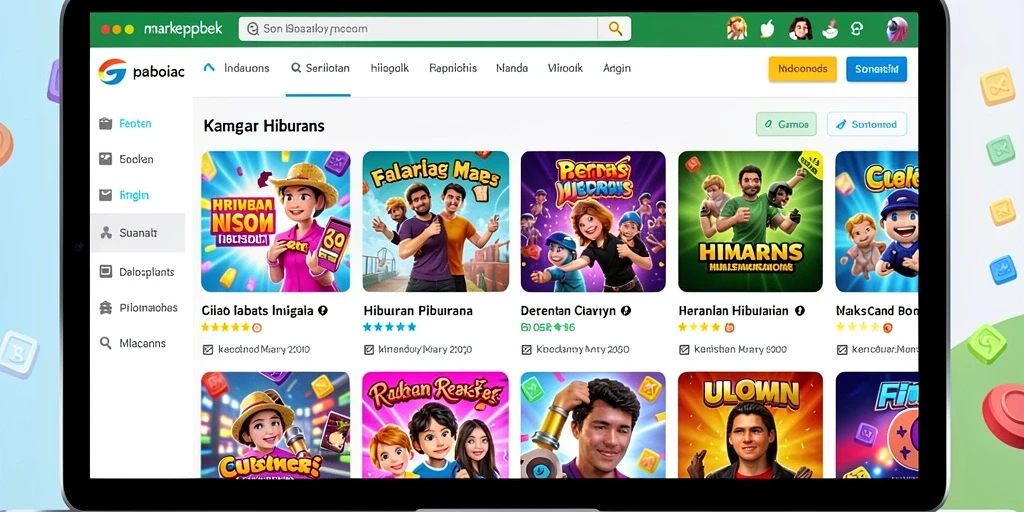Click the Eoolen image icon in sidebar
1024x512 pixels.
click(105, 159)
